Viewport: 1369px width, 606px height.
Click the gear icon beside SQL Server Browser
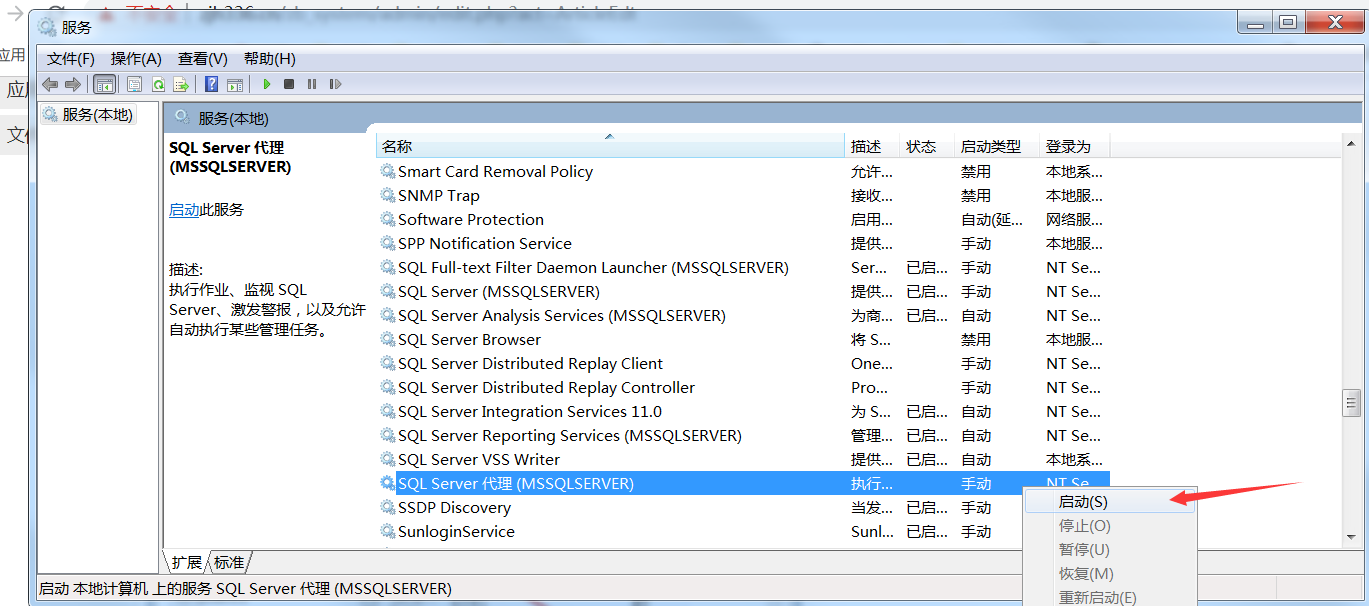click(388, 340)
